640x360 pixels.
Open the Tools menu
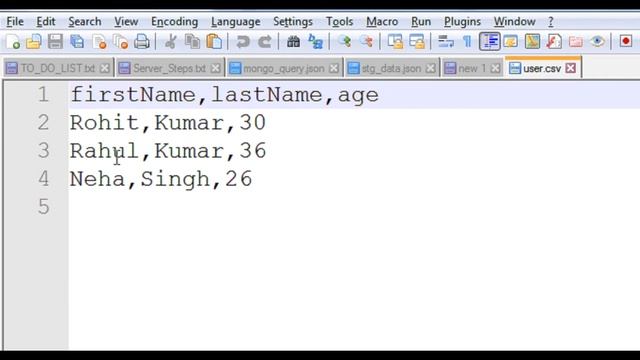click(x=339, y=22)
